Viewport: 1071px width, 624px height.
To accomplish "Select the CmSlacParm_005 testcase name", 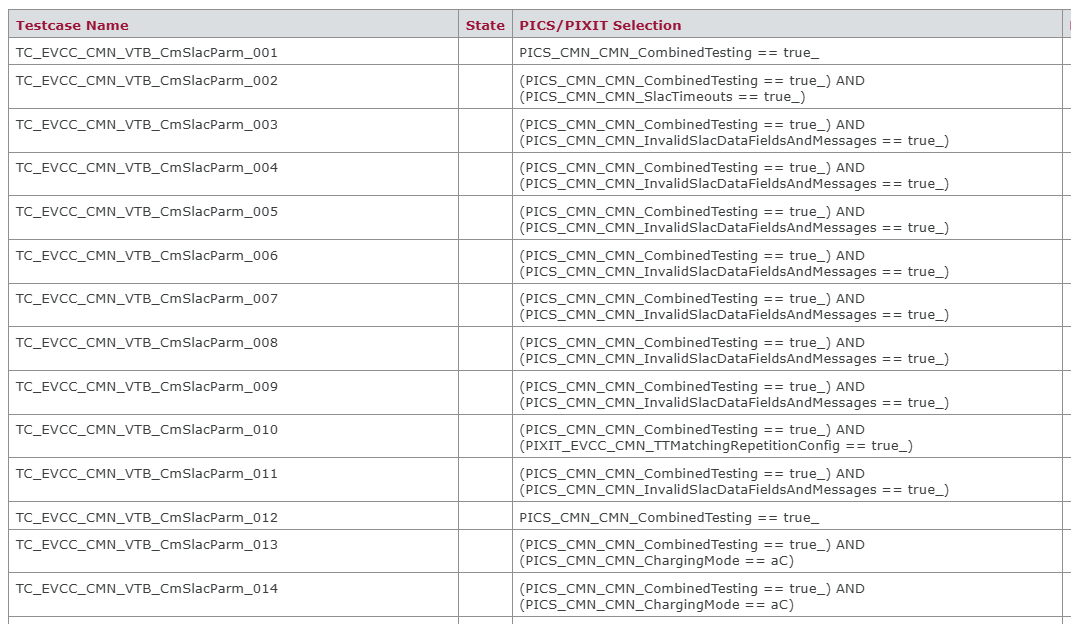I will point(147,211).
